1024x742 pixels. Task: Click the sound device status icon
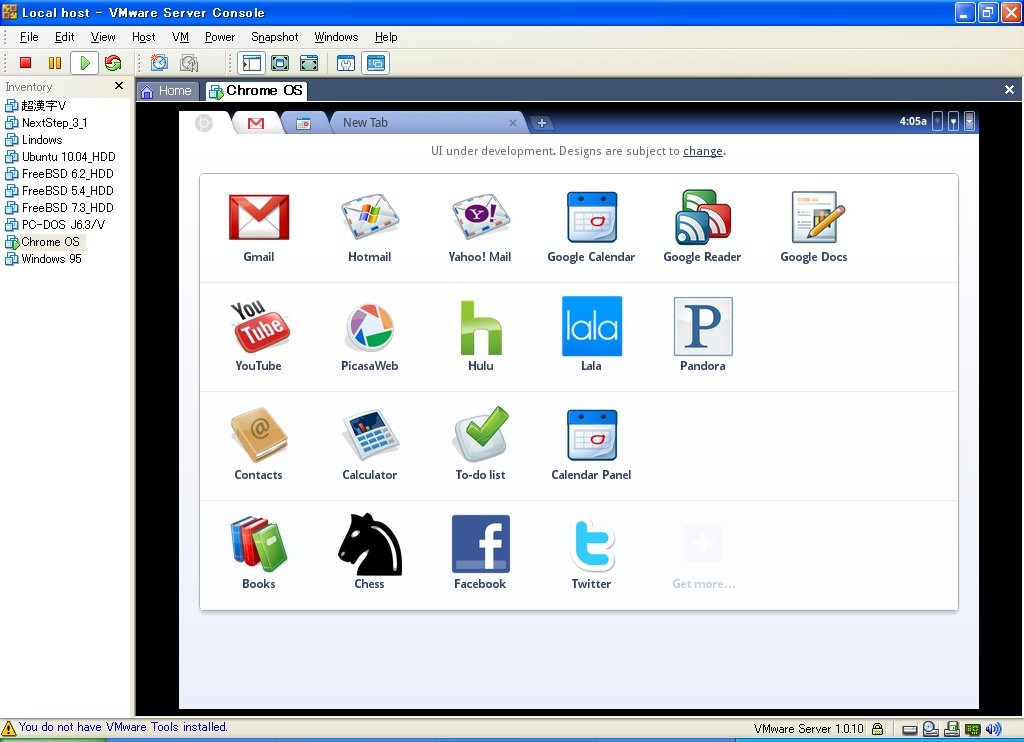993,729
